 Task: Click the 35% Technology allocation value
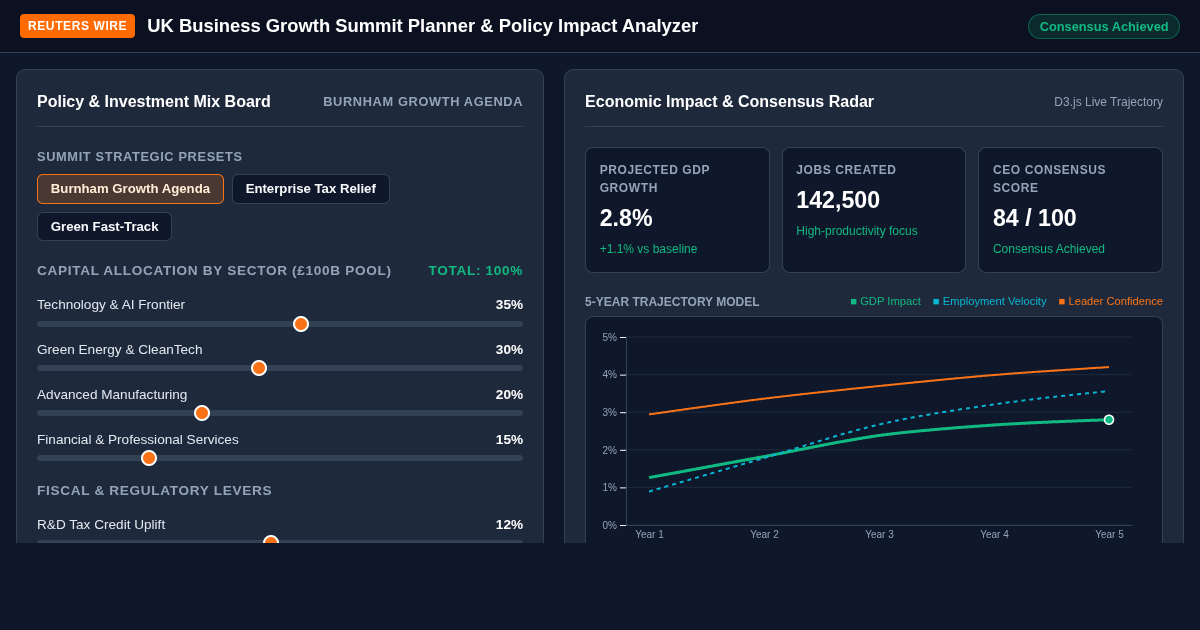coord(509,305)
